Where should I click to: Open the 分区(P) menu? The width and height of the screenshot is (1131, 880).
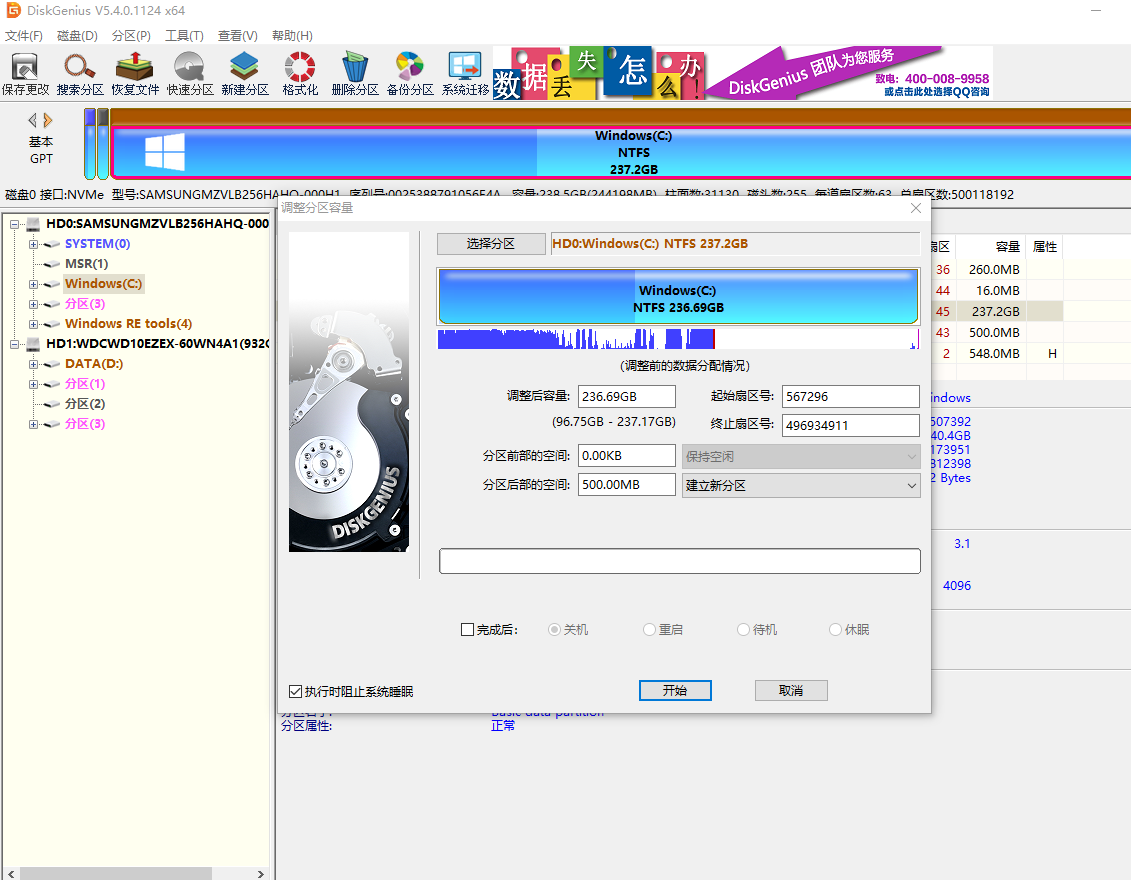point(131,35)
